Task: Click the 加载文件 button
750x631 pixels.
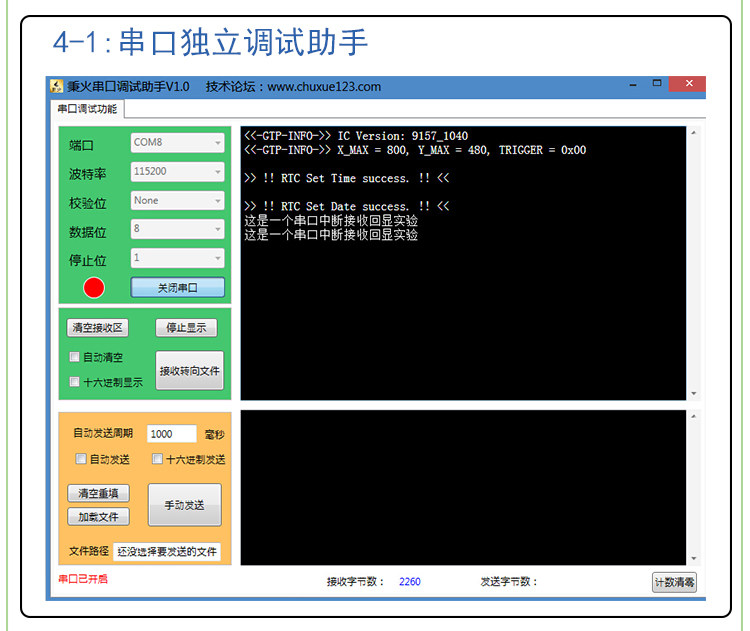Action: click(98, 517)
